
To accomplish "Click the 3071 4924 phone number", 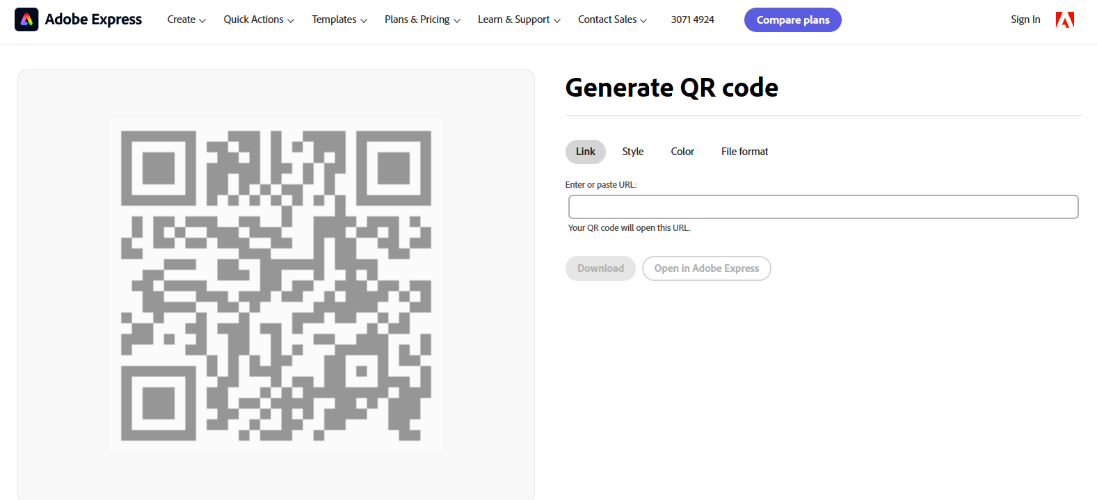I will 693,20.
